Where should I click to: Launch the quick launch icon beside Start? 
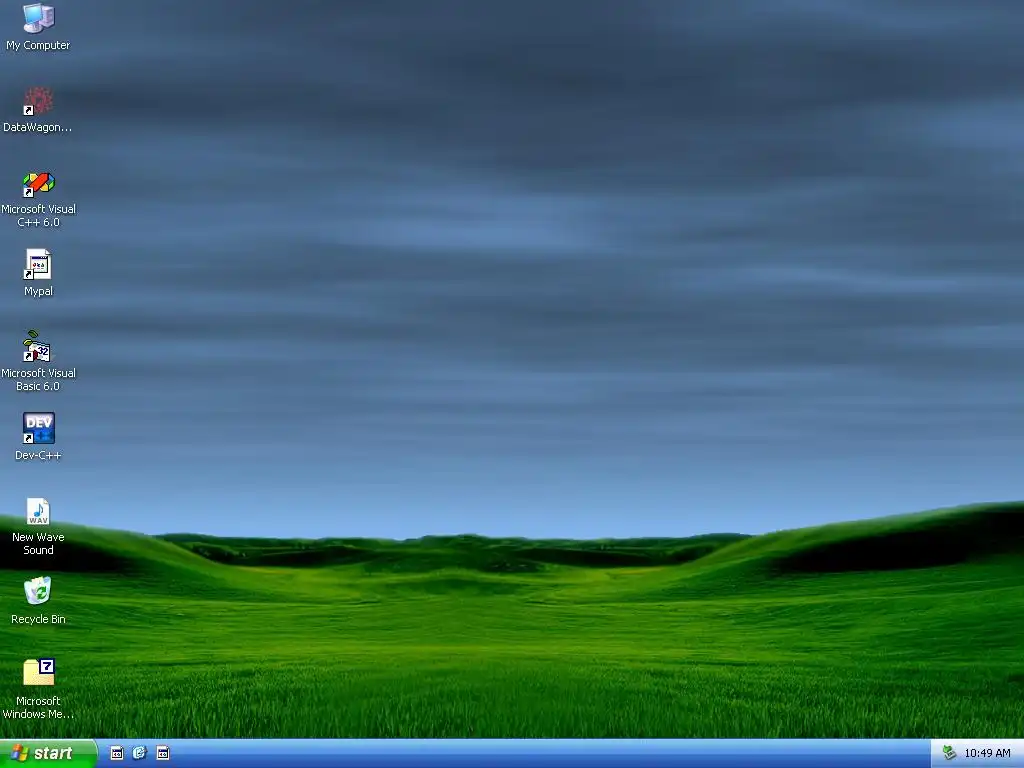point(117,753)
